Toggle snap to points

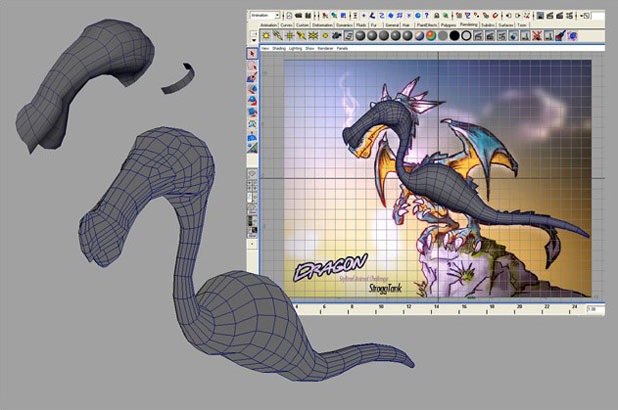tap(476, 15)
